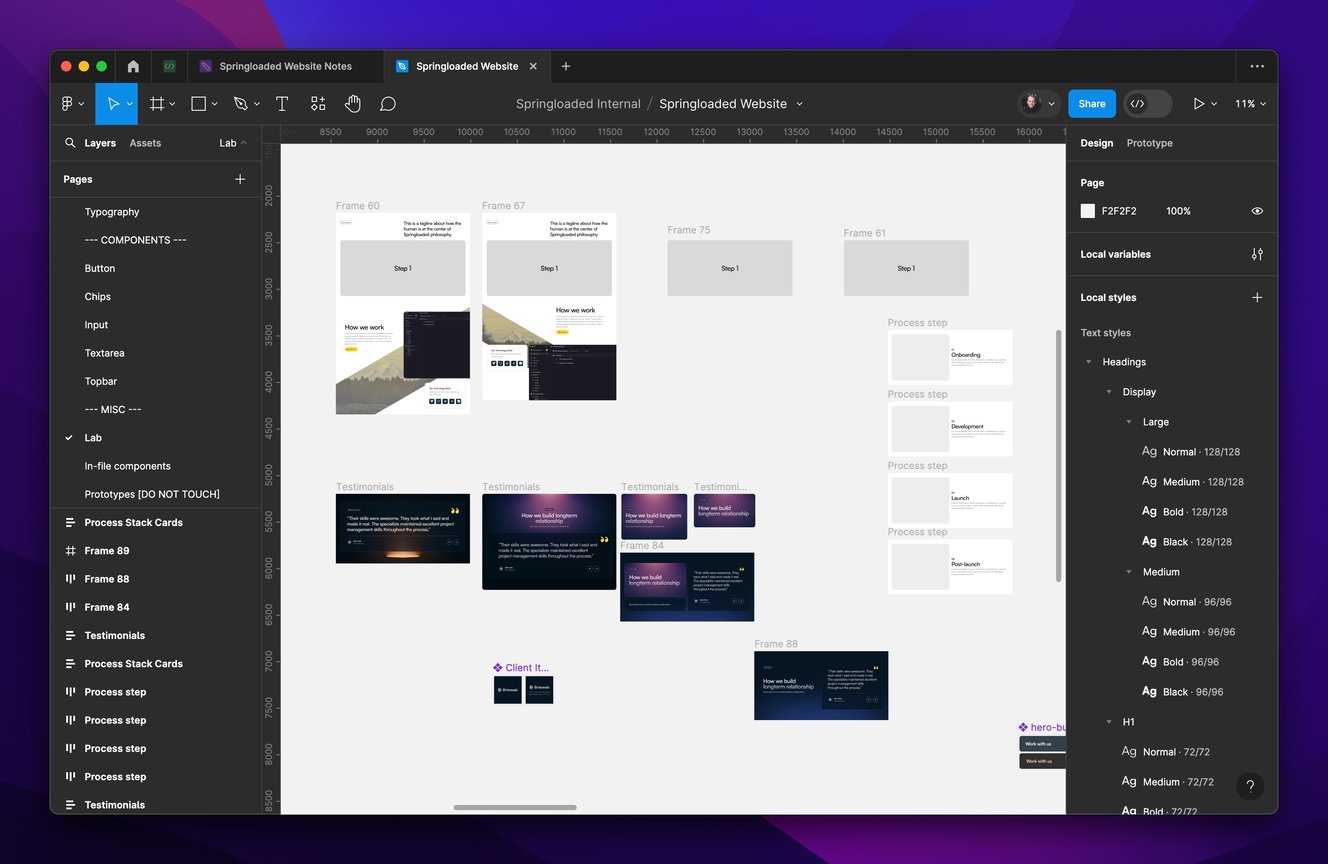Toggle Dev Mode switch
1328x864 pixels.
click(x=1148, y=104)
